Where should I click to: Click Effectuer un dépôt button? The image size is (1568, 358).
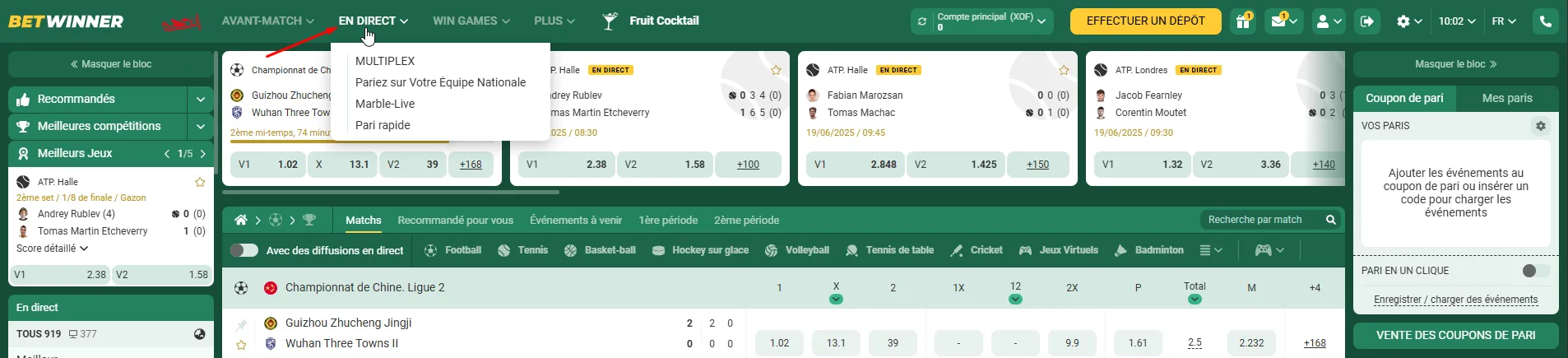[x=1145, y=21]
